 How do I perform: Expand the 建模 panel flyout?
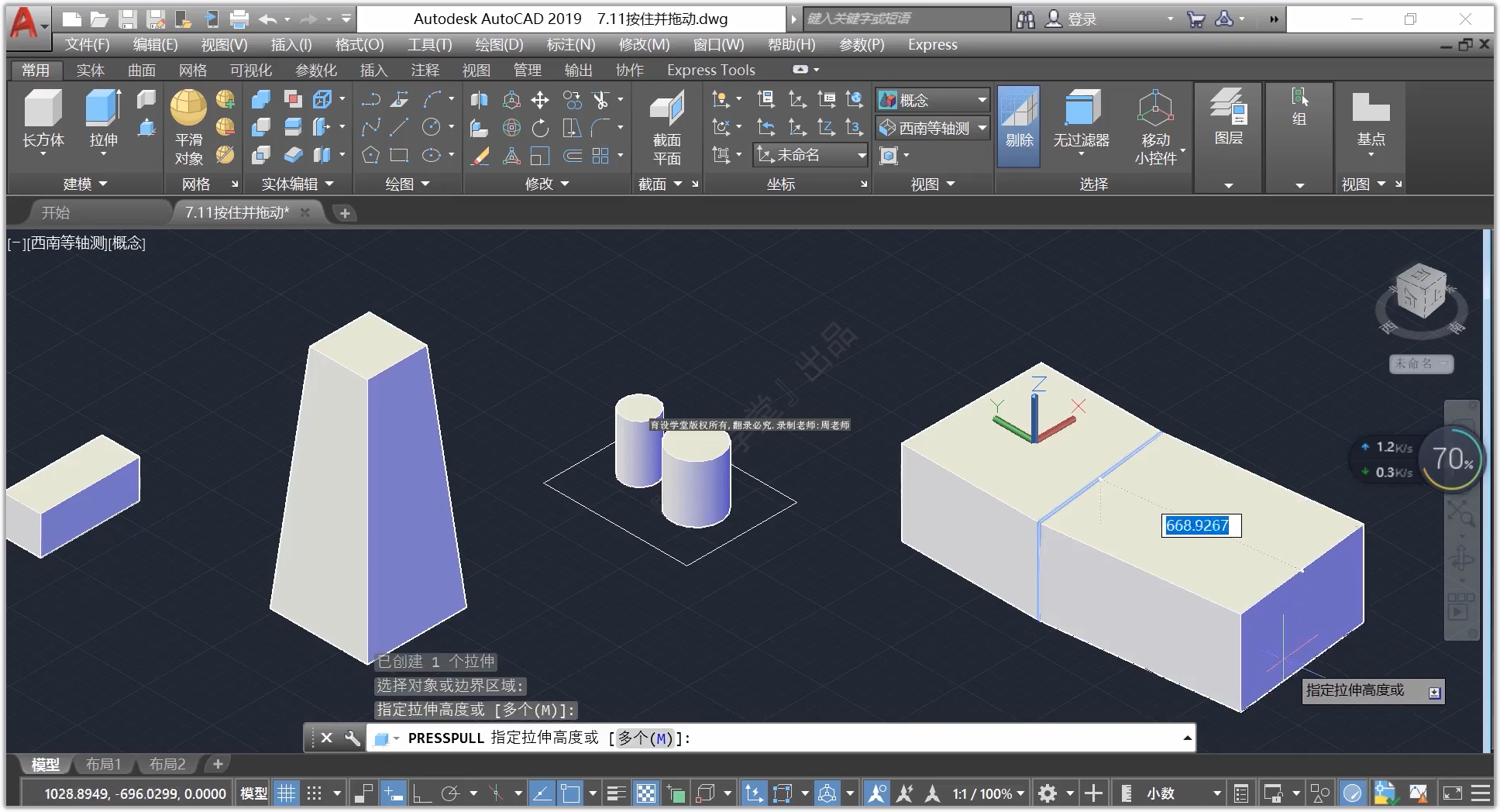(x=85, y=184)
